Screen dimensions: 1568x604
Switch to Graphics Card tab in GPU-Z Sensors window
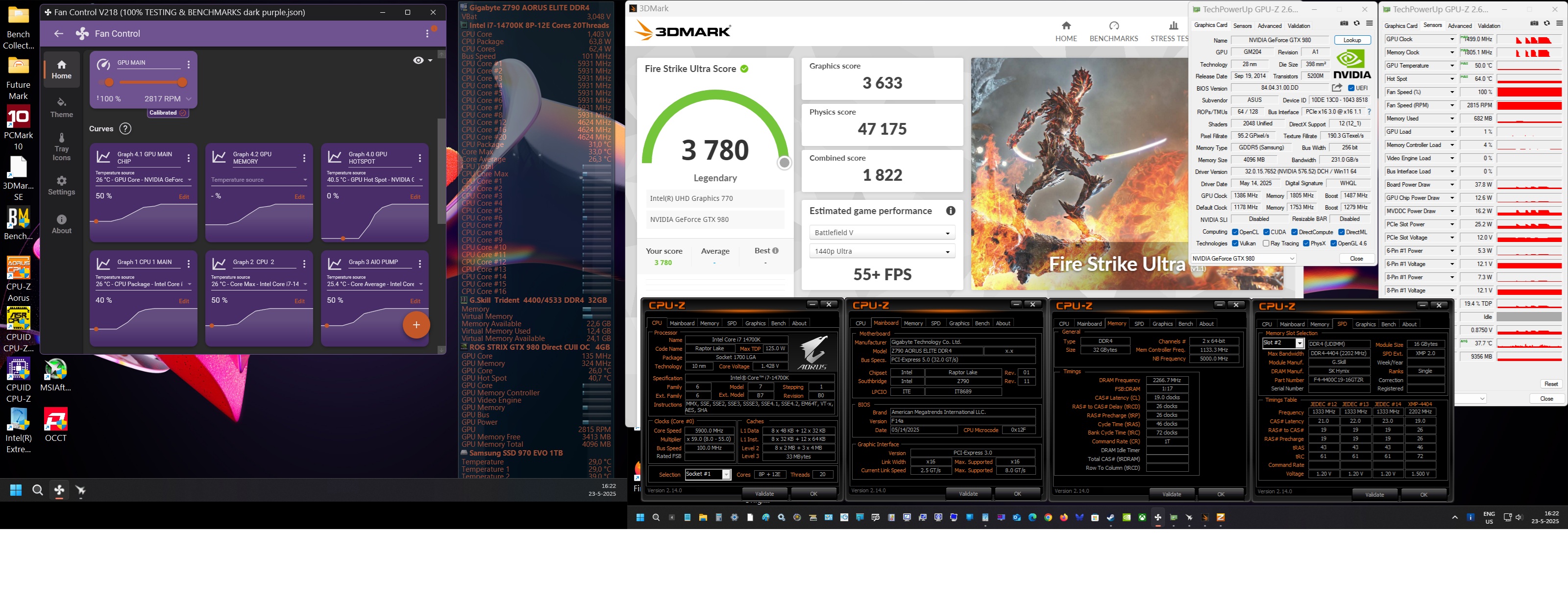pos(1400,25)
